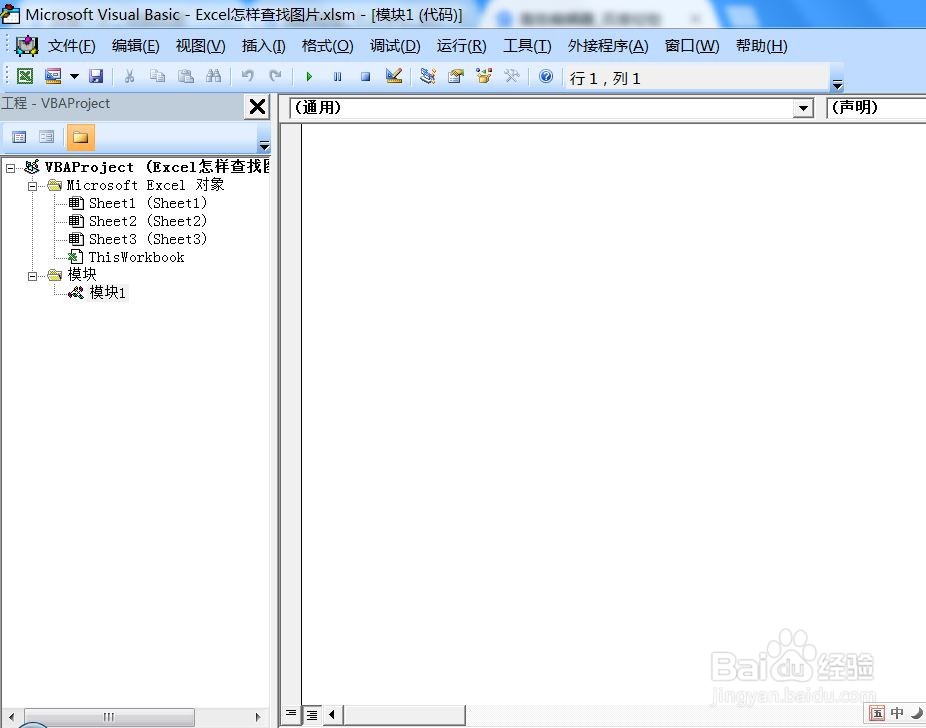
Task: Open 帮助(H) menu
Action: point(761,46)
